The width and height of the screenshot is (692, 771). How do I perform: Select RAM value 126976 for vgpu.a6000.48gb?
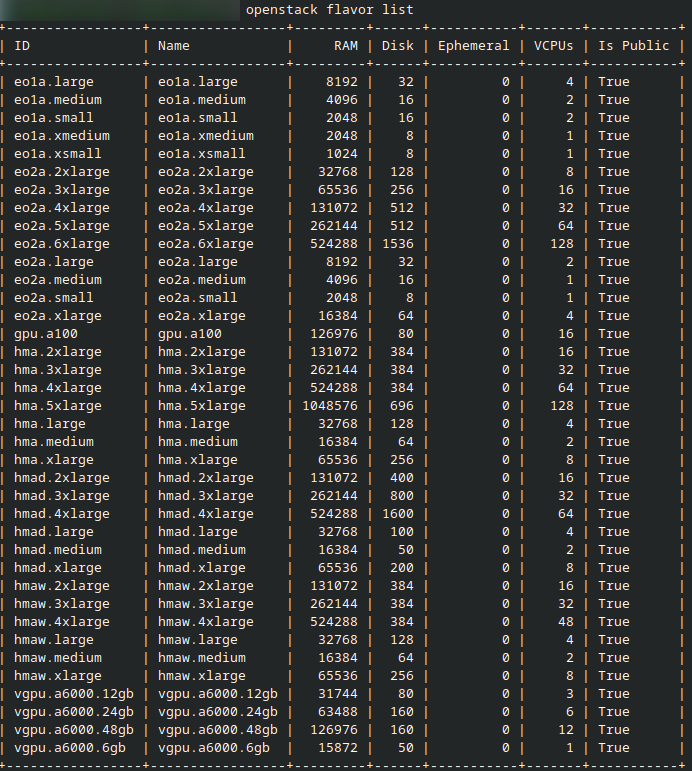click(x=334, y=730)
